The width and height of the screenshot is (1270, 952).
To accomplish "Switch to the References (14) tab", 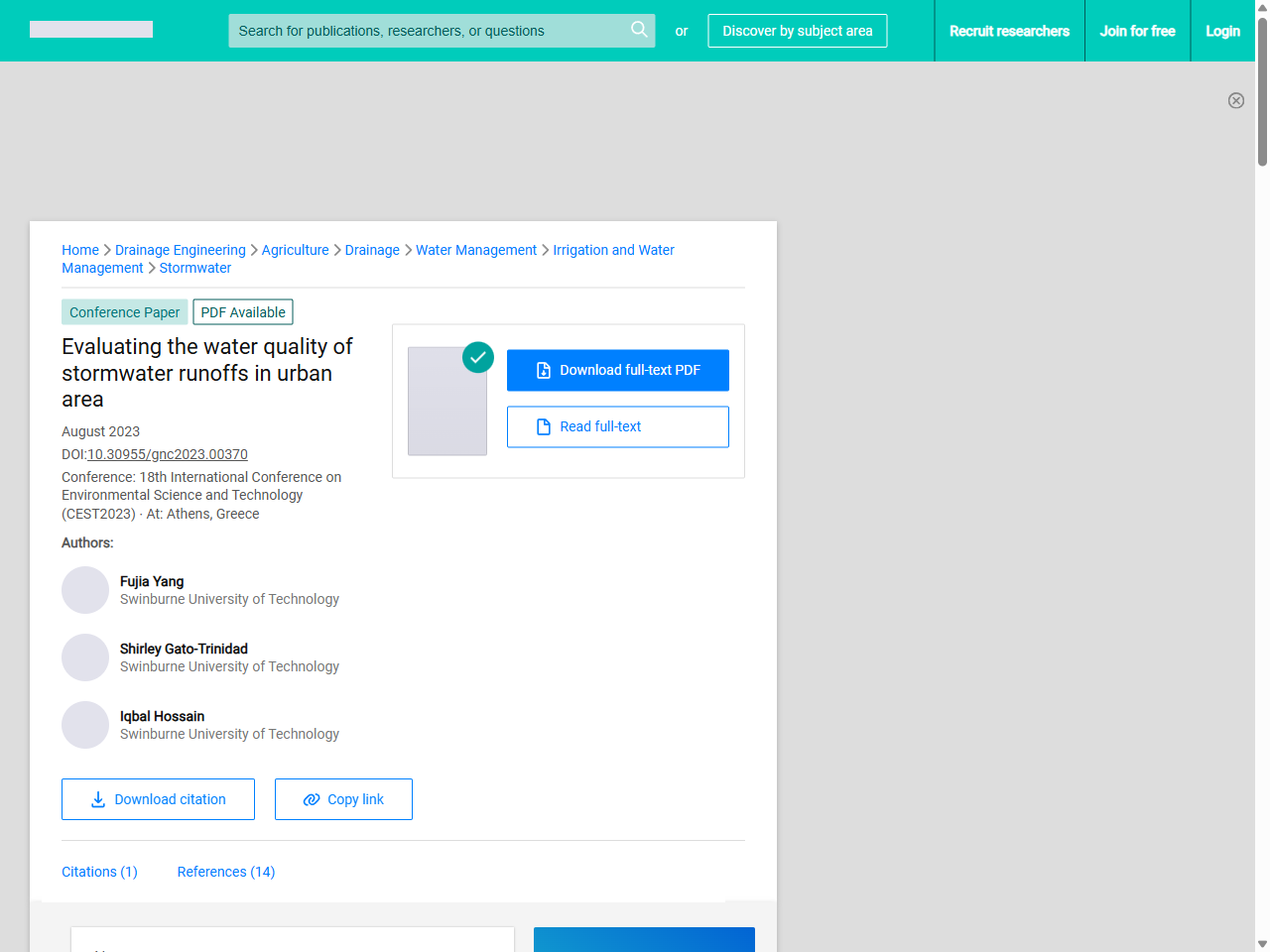I will 225,872.
